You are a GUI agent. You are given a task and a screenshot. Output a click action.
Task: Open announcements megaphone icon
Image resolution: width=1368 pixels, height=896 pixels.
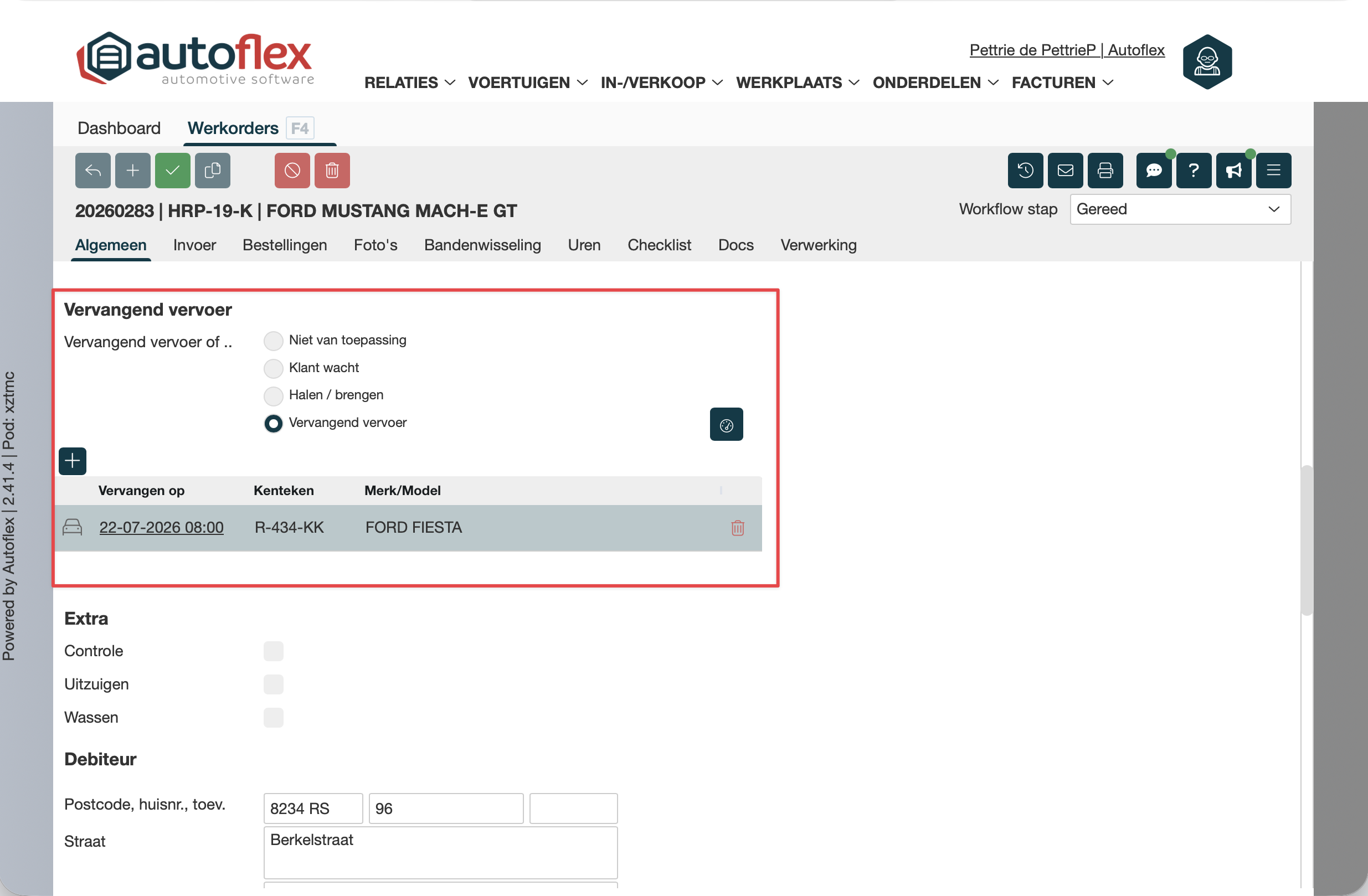coord(1234,171)
